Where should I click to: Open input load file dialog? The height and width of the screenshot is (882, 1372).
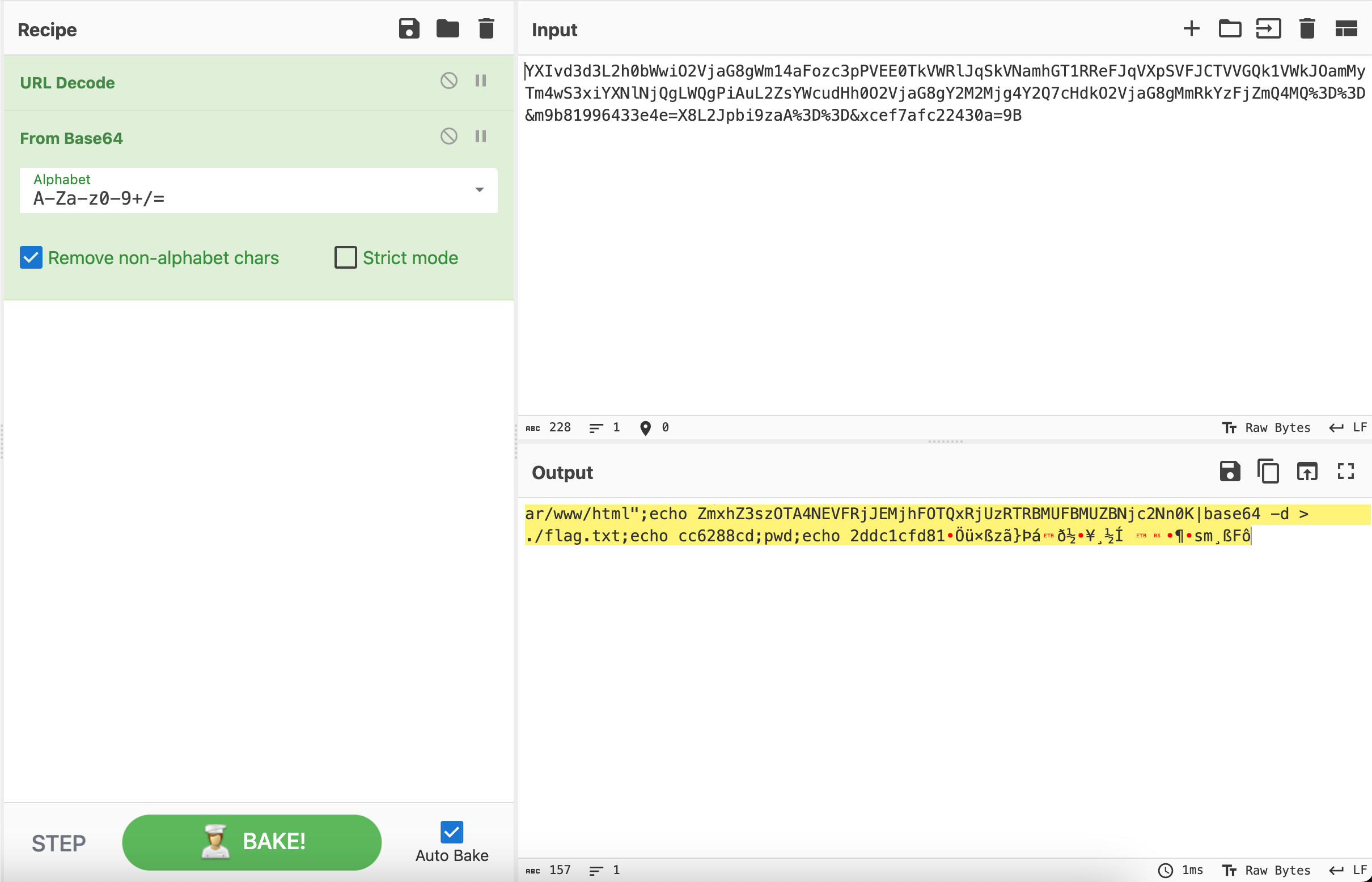click(x=1229, y=29)
